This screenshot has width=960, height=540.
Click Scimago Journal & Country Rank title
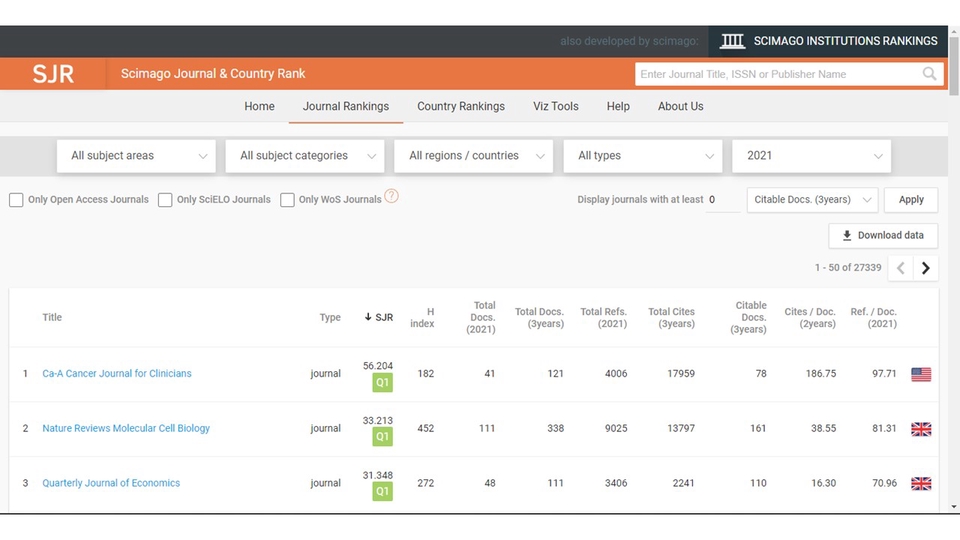coord(213,74)
